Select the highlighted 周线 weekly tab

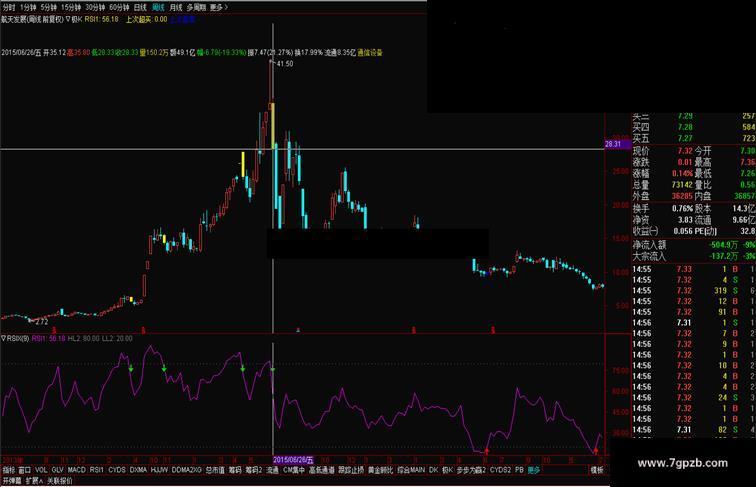pos(158,7)
